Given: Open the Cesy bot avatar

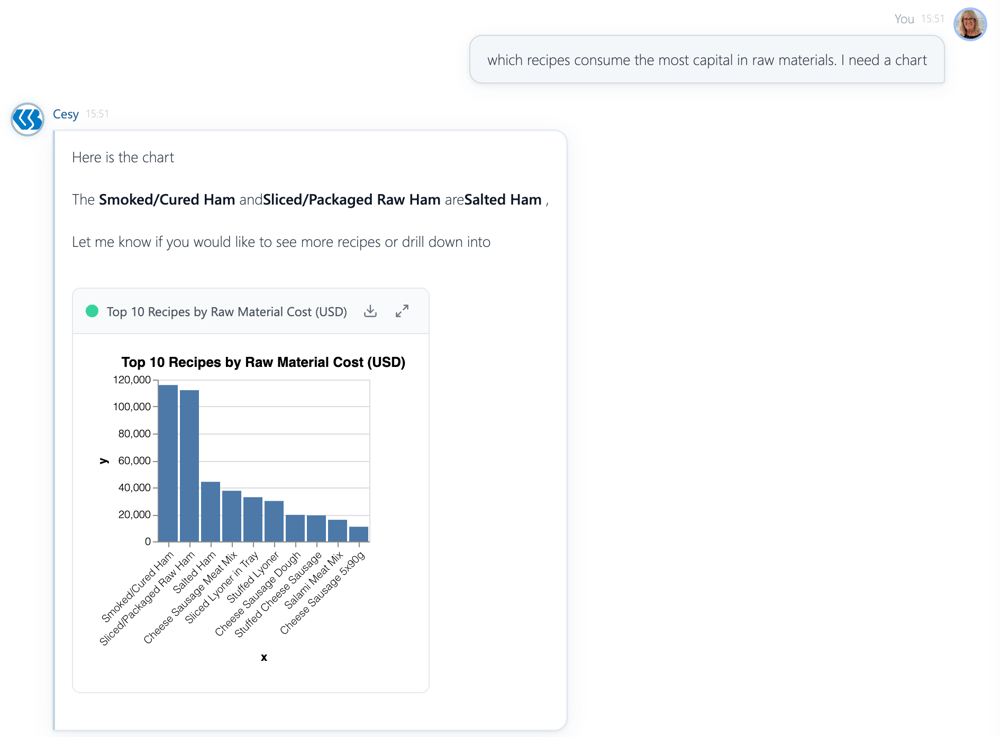Looking at the screenshot, I should point(27,119).
